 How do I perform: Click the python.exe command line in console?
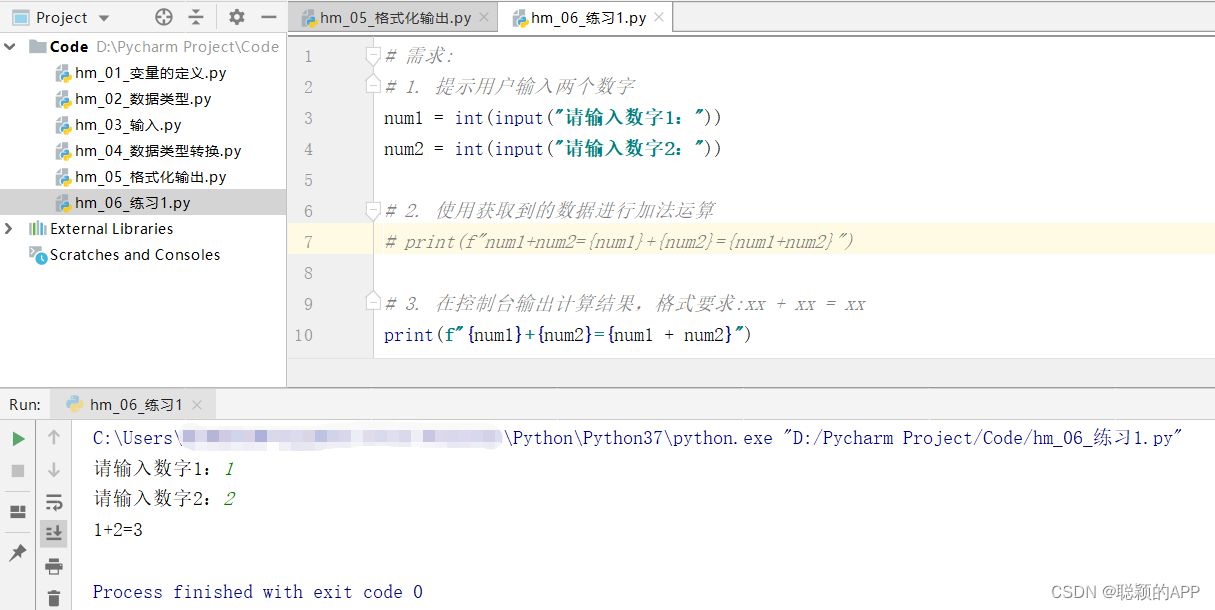pyautogui.click(x=638, y=438)
